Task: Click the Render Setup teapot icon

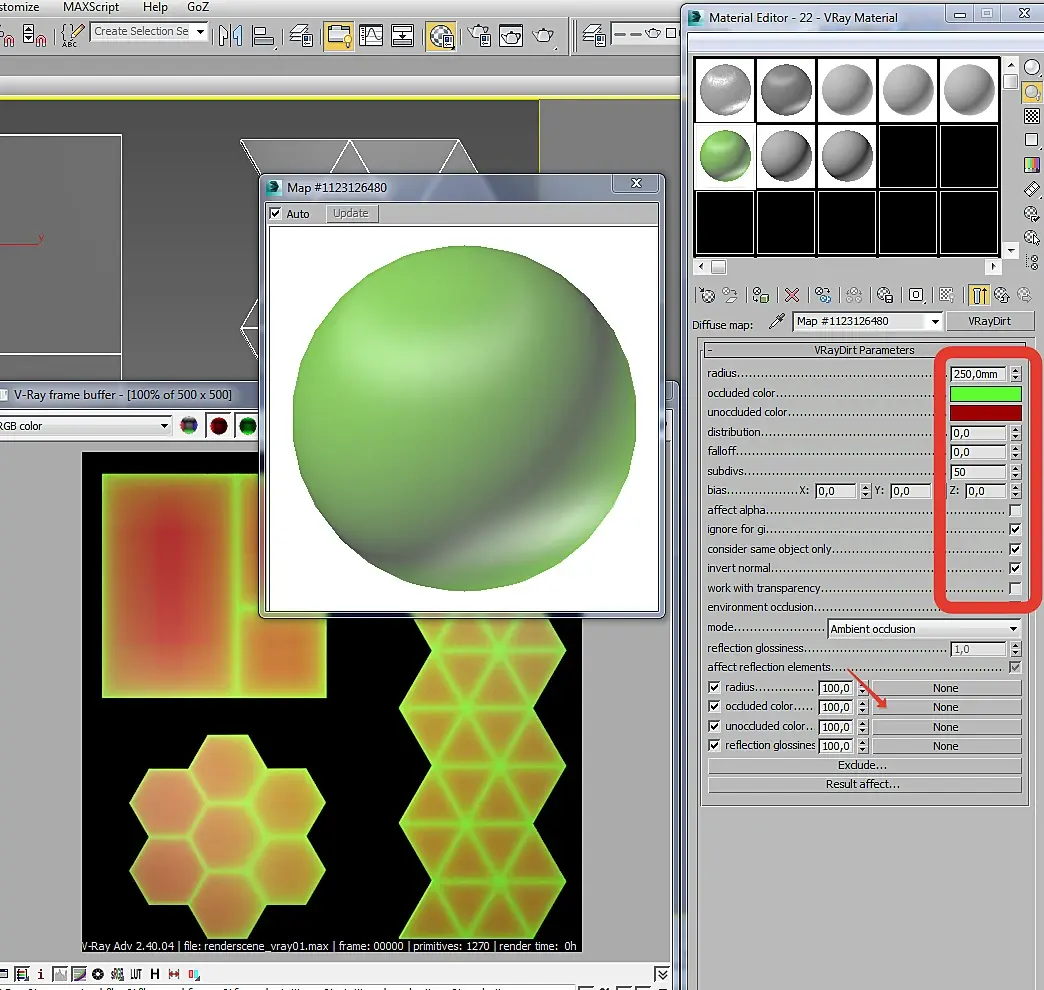Action: tap(479, 36)
